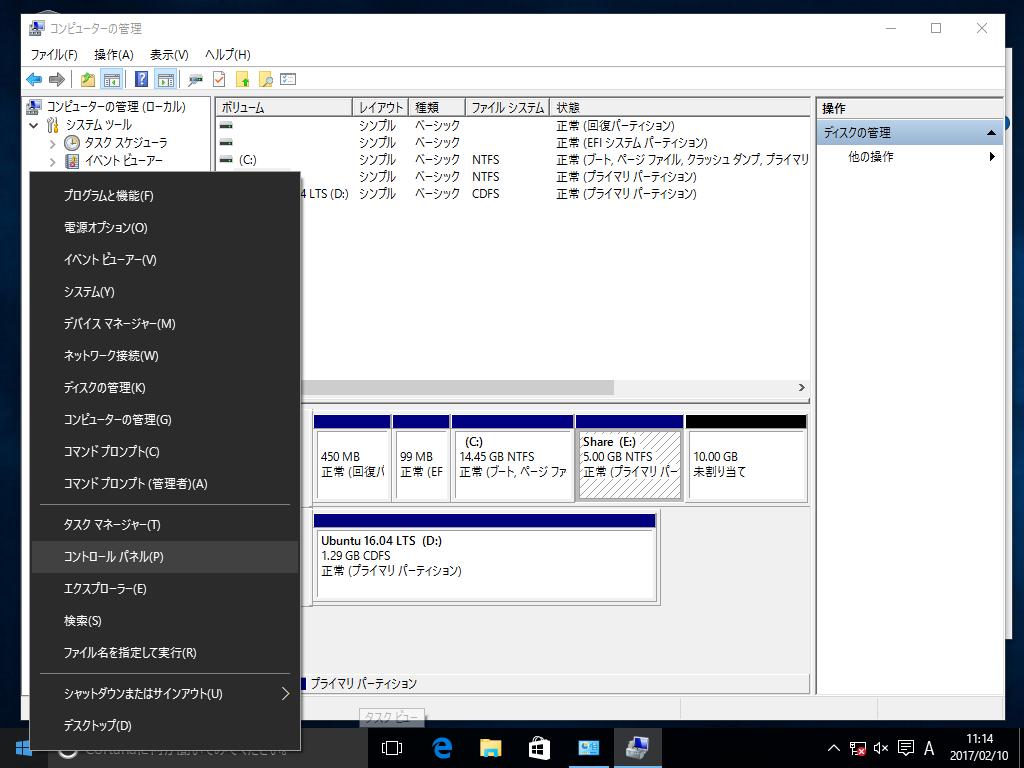Click the blue Back arrow in the toolbar

[x=34, y=80]
